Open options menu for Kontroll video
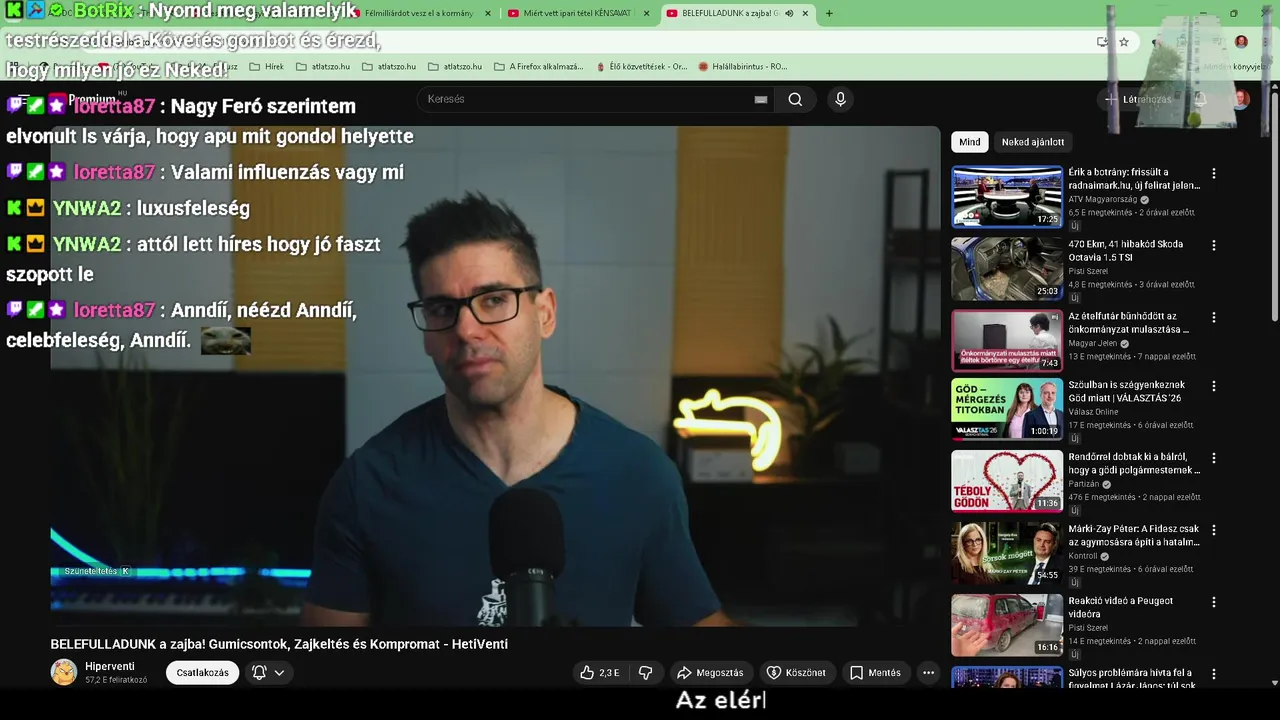Screen dimensions: 1280x720 (x=1214, y=530)
